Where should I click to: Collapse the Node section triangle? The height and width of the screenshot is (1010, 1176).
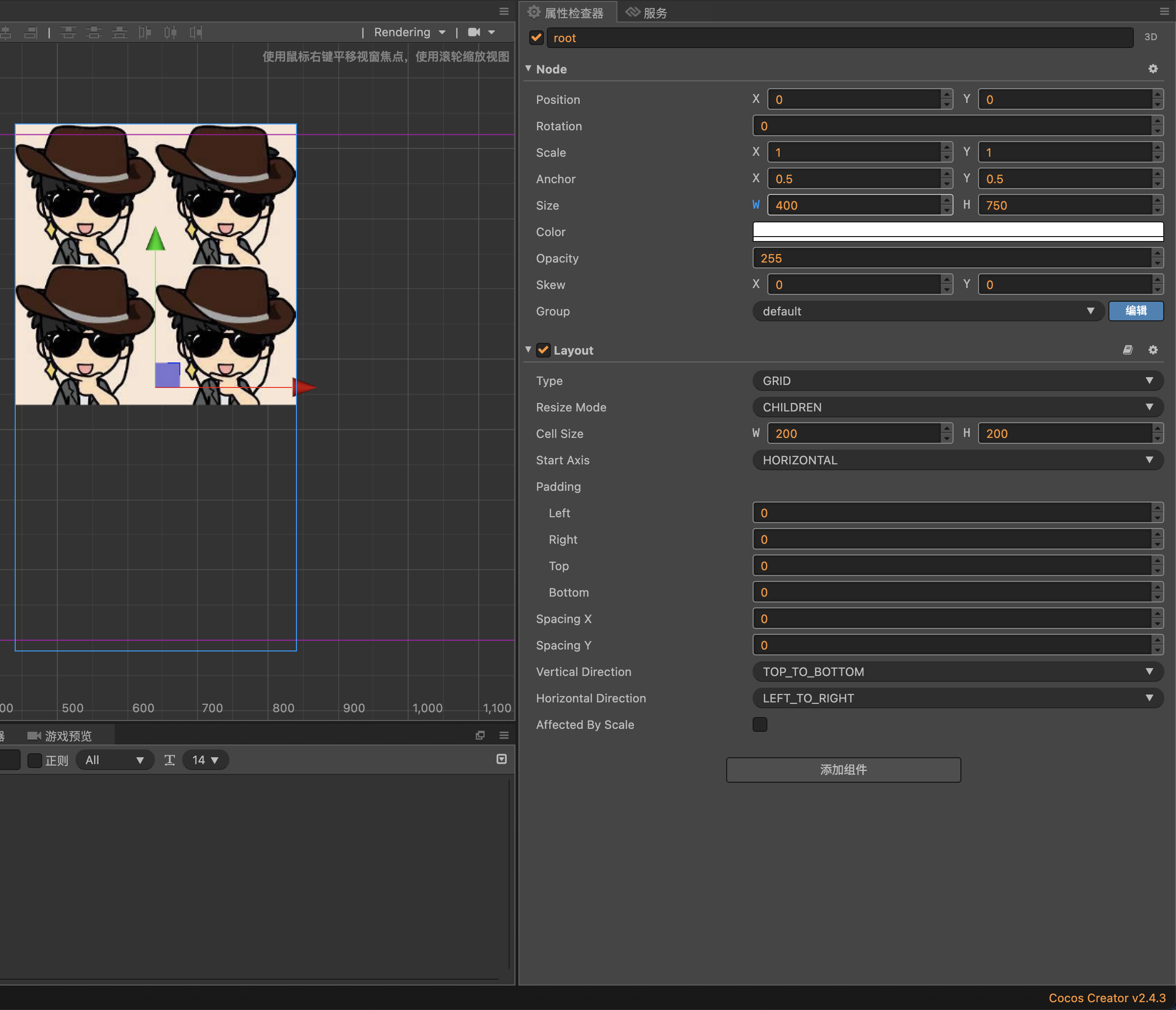click(528, 69)
